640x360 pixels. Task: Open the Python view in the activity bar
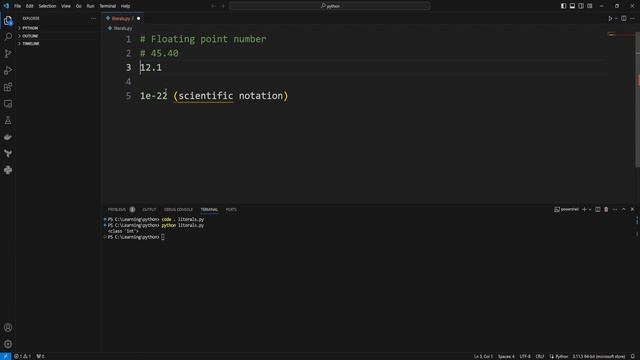coord(8,170)
